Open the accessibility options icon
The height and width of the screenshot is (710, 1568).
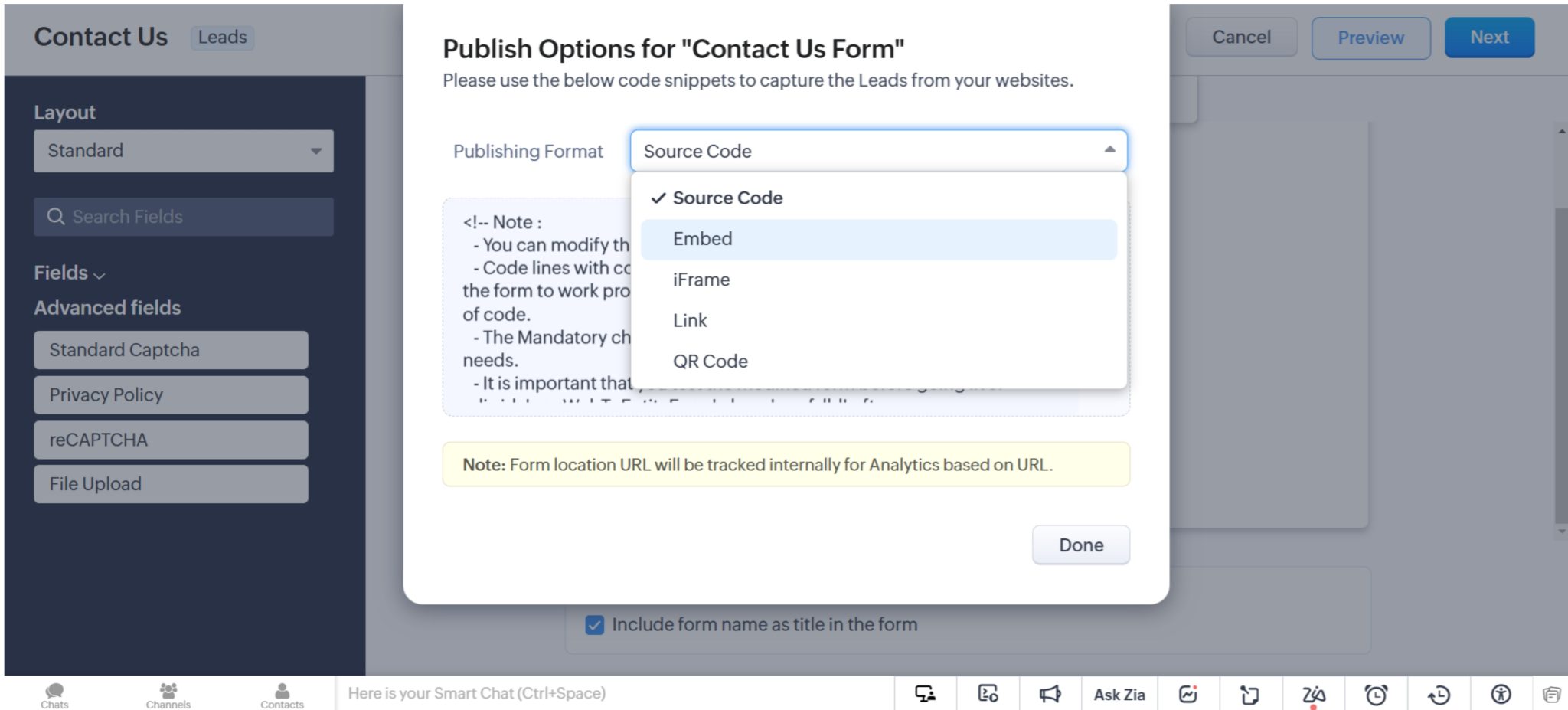pyautogui.click(x=1500, y=693)
